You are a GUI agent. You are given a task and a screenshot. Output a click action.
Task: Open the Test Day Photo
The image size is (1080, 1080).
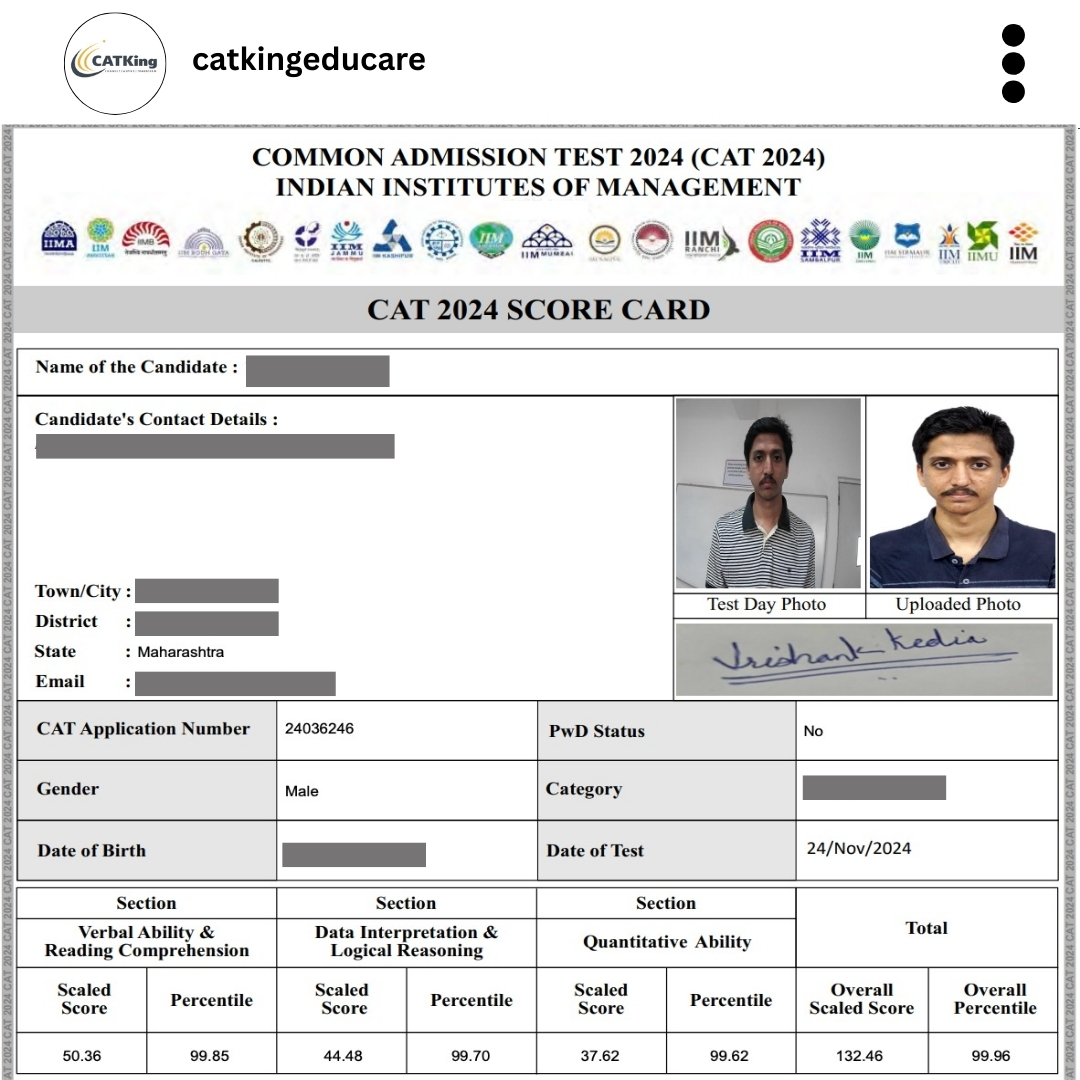(768, 493)
